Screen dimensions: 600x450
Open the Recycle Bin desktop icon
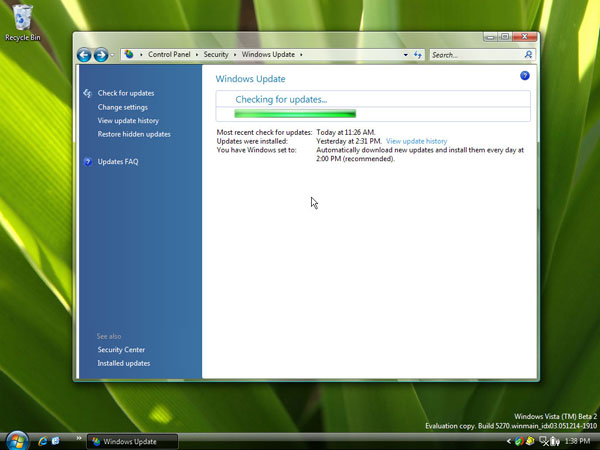pyautogui.click(x=23, y=22)
